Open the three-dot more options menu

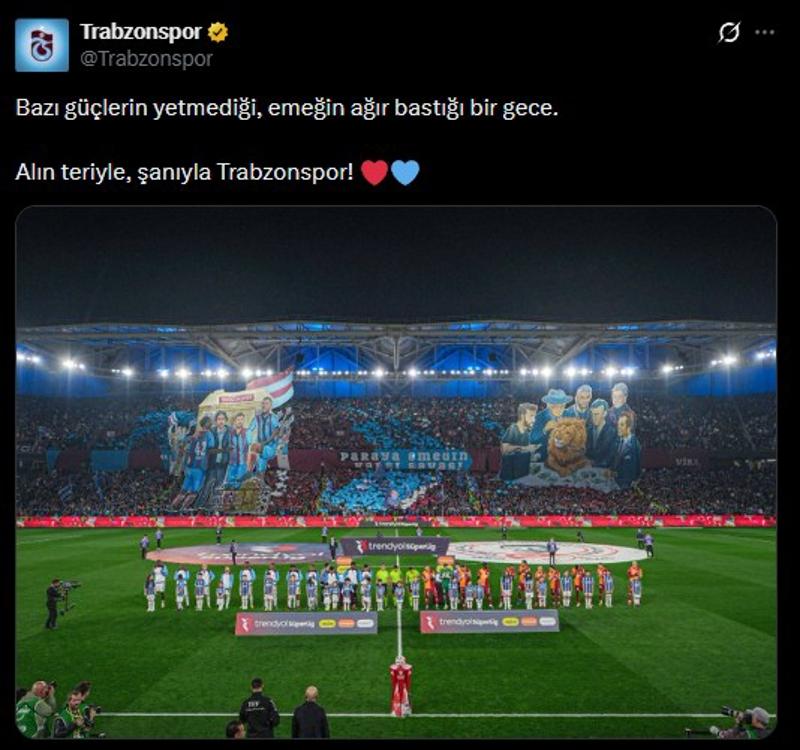[x=765, y=32]
